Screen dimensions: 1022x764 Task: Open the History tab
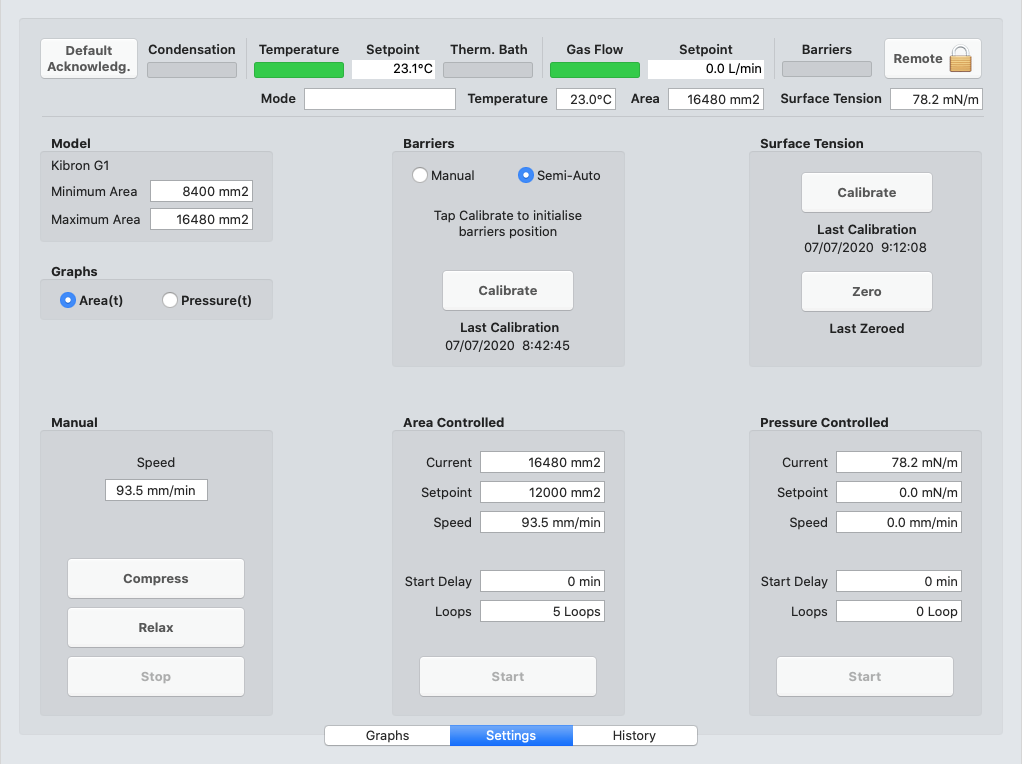(x=634, y=736)
